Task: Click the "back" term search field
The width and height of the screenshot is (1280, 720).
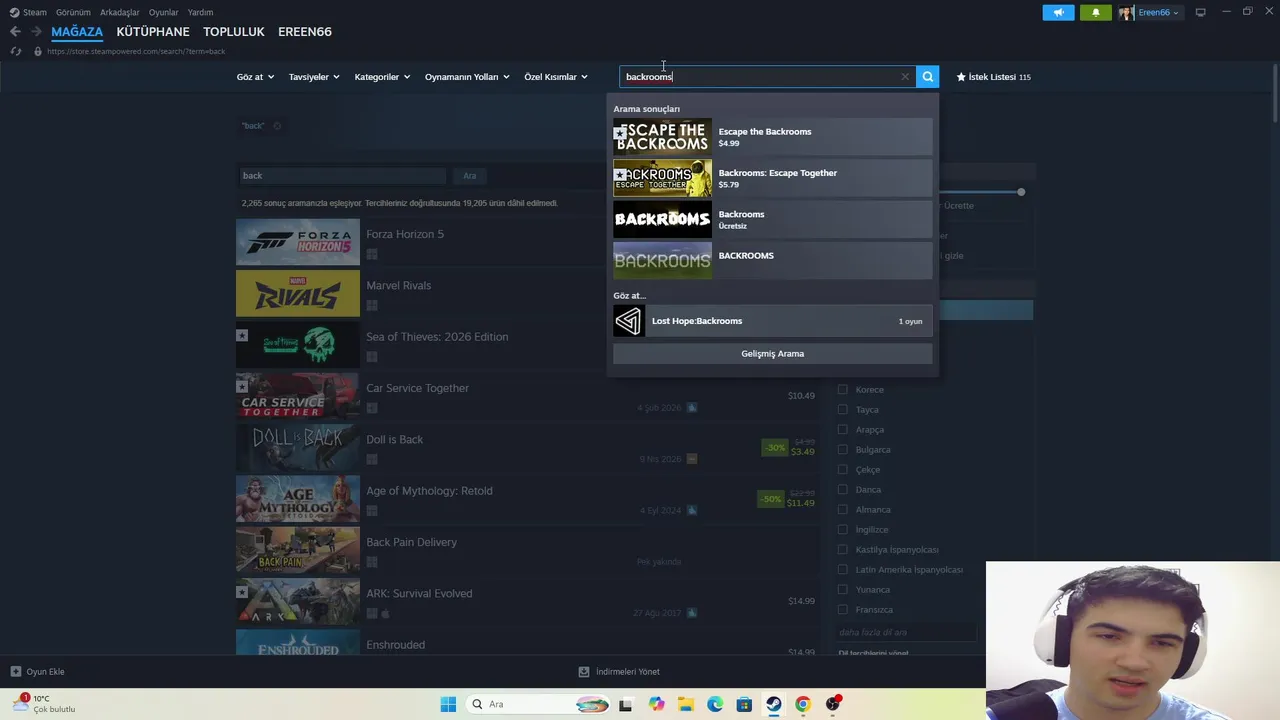Action: [342, 176]
